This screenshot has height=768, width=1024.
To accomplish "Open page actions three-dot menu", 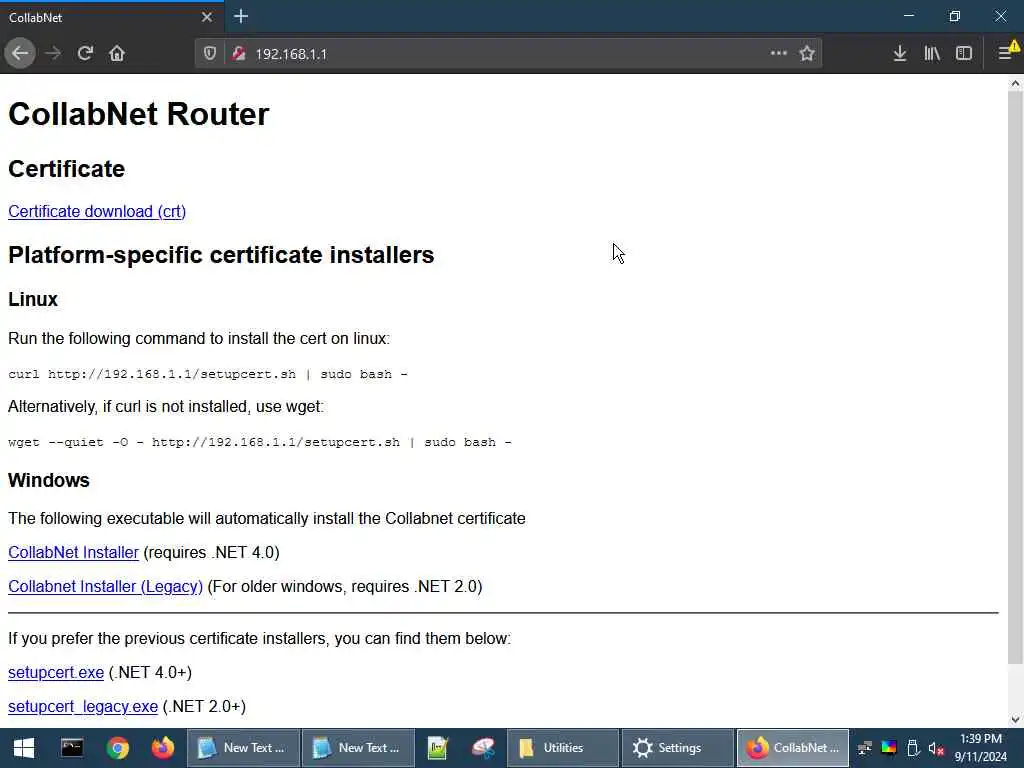I will tap(778, 54).
